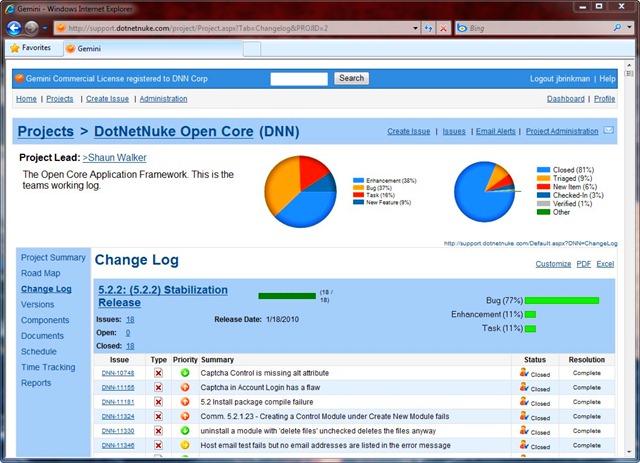Click the issue type pie chart
Image resolution: width=640 pixels, height=463 pixels.
click(300, 191)
